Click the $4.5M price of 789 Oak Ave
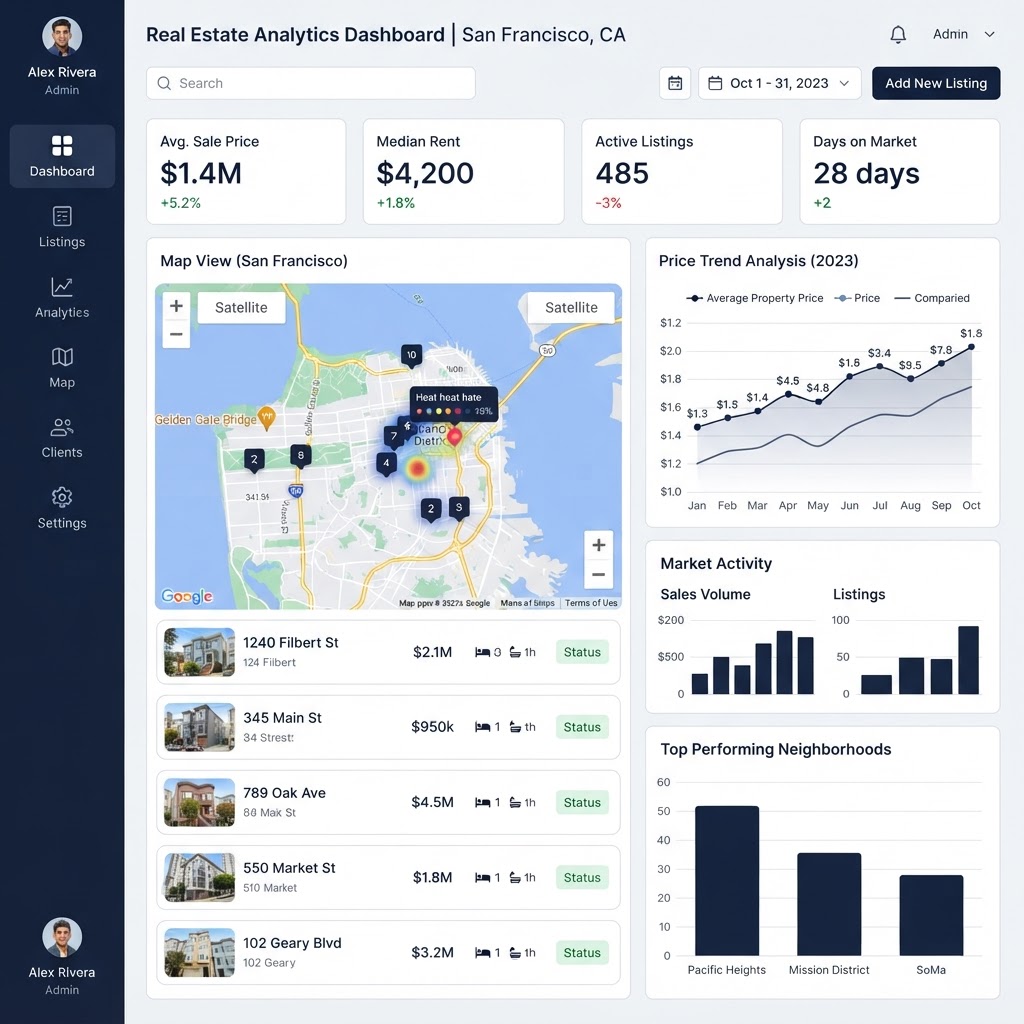Screen dimensions: 1024x1024 tap(432, 802)
